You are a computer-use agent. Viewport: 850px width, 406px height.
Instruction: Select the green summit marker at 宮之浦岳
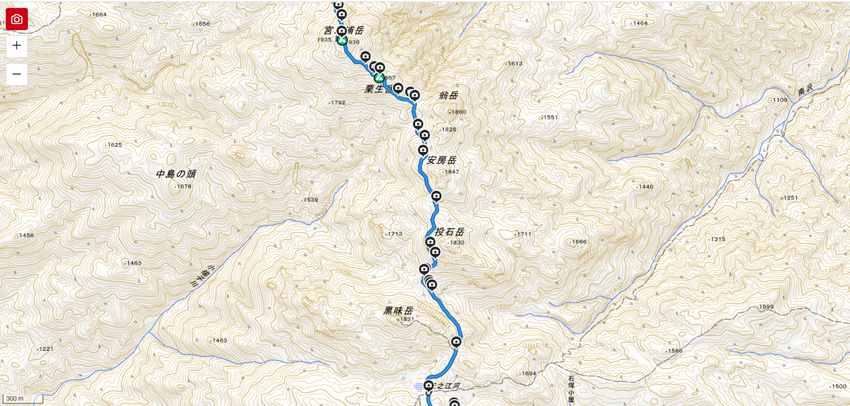point(342,40)
